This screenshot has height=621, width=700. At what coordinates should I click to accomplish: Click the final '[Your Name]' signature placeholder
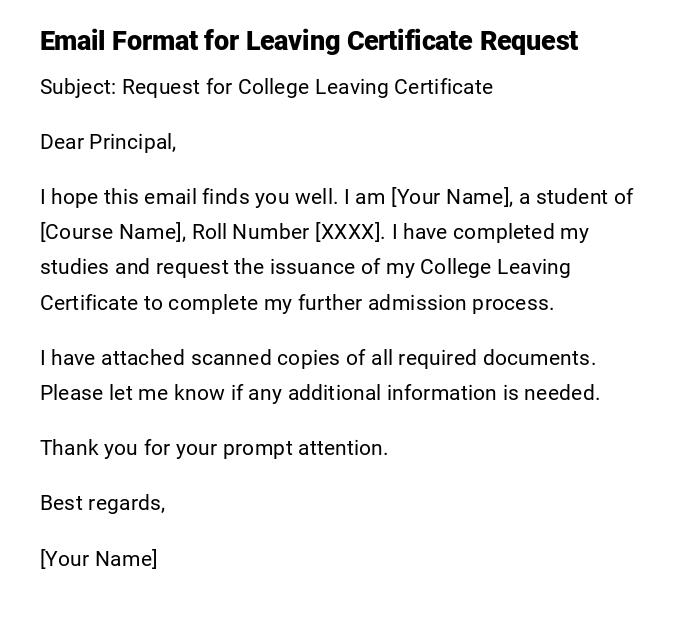tap(98, 559)
